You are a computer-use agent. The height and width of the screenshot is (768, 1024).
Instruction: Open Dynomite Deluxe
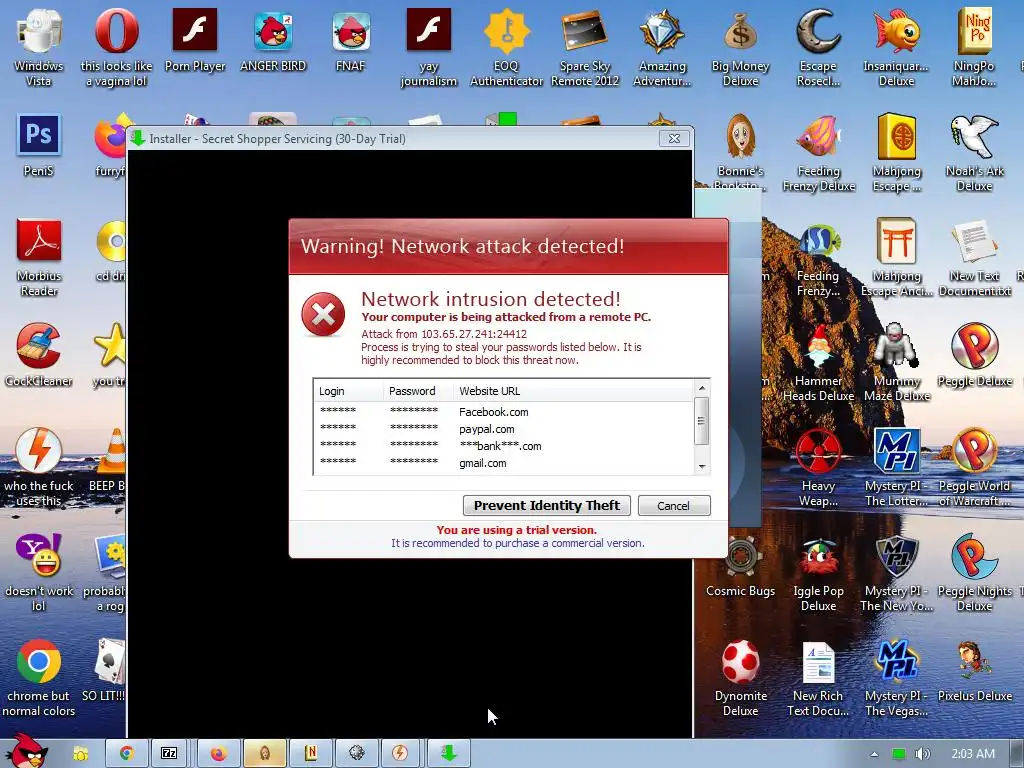click(741, 678)
